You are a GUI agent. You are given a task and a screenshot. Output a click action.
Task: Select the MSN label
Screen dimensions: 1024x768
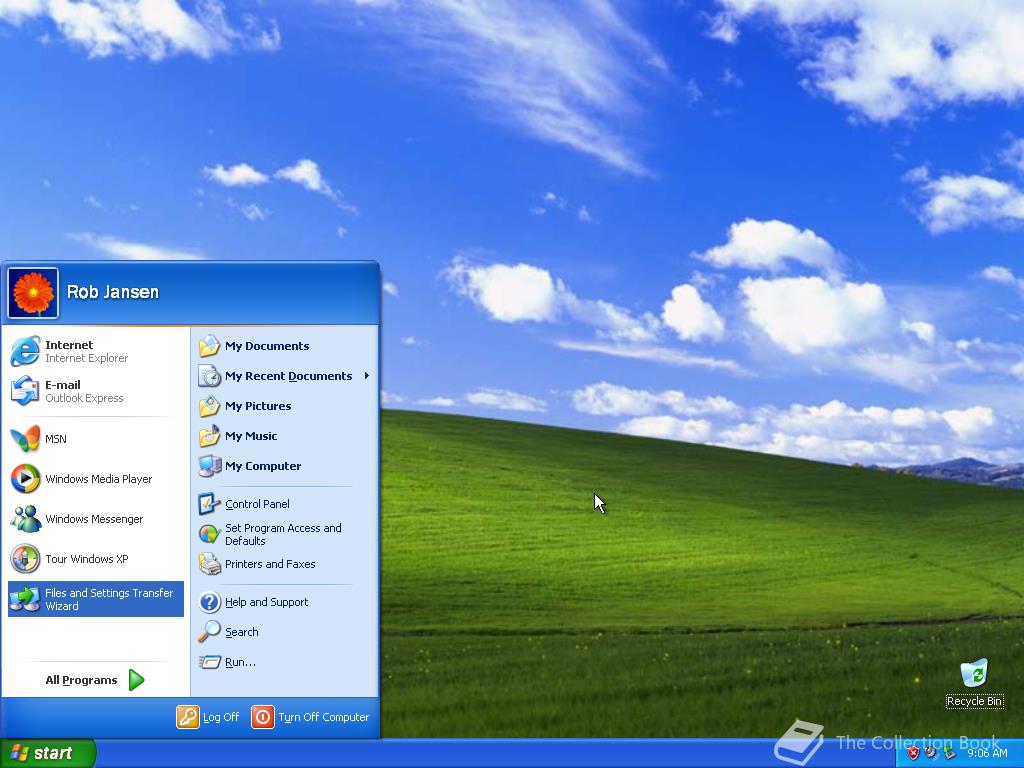coord(56,439)
